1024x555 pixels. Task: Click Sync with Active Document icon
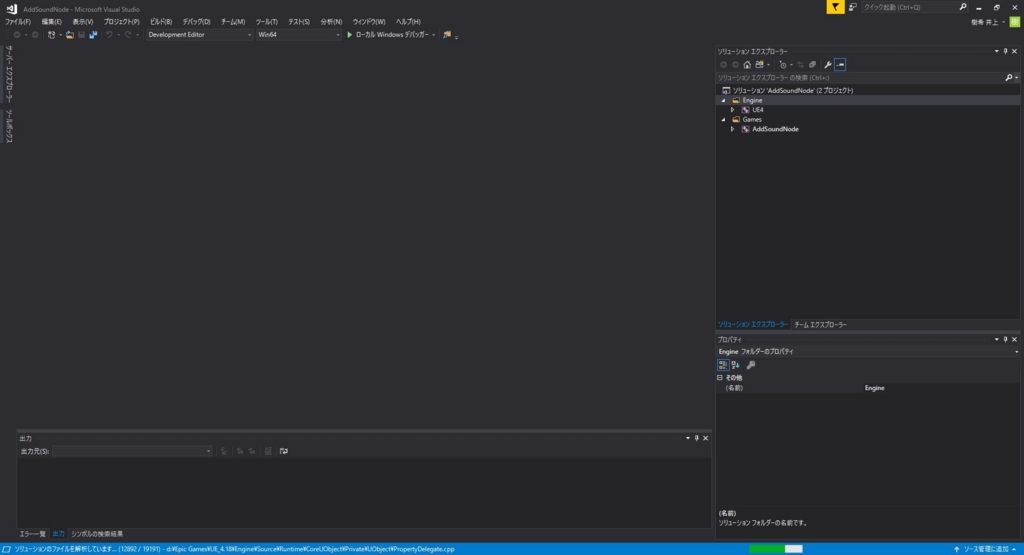(x=800, y=65)
